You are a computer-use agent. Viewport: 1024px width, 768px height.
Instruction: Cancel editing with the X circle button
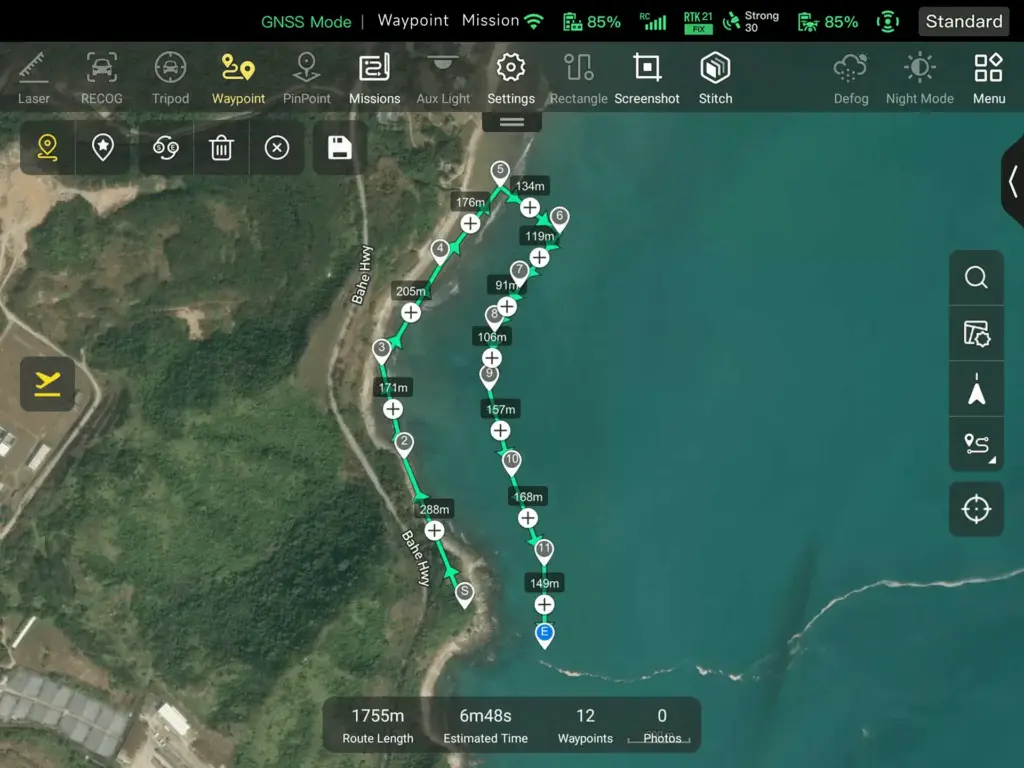coord(277,148)
